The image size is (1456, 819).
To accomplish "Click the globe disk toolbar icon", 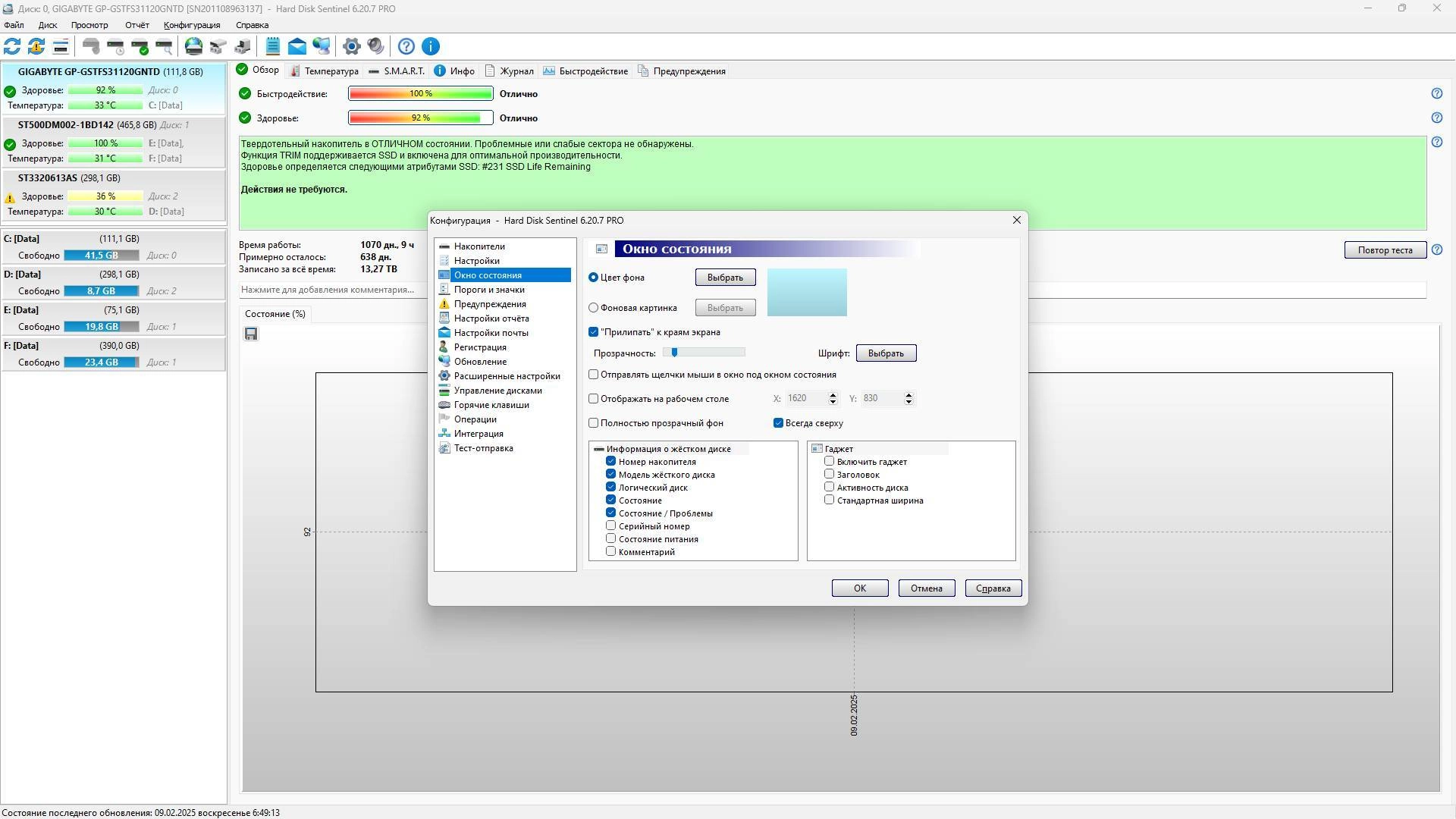I will point(194,46).
